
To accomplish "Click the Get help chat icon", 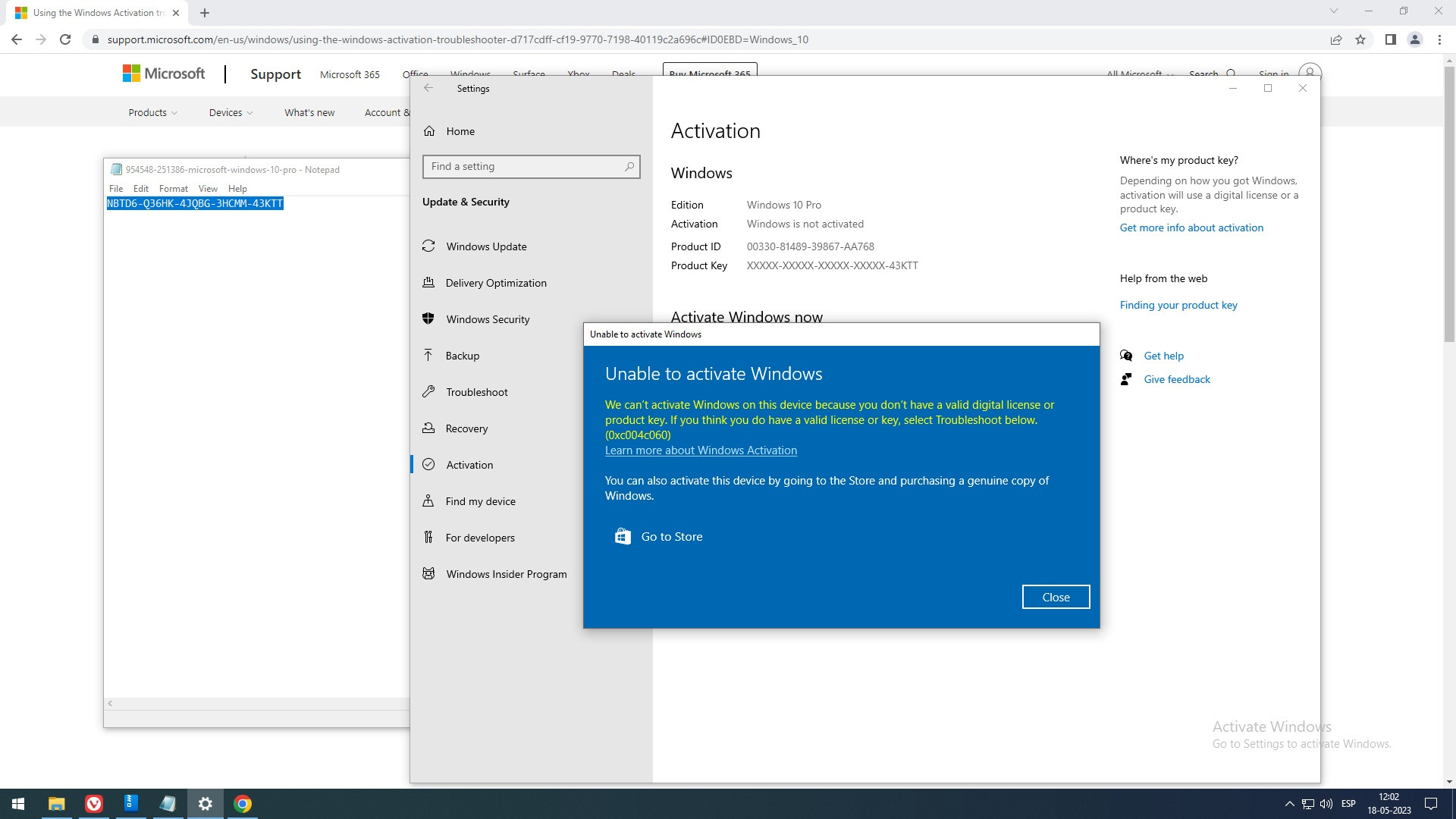I will pos(1126,356).
